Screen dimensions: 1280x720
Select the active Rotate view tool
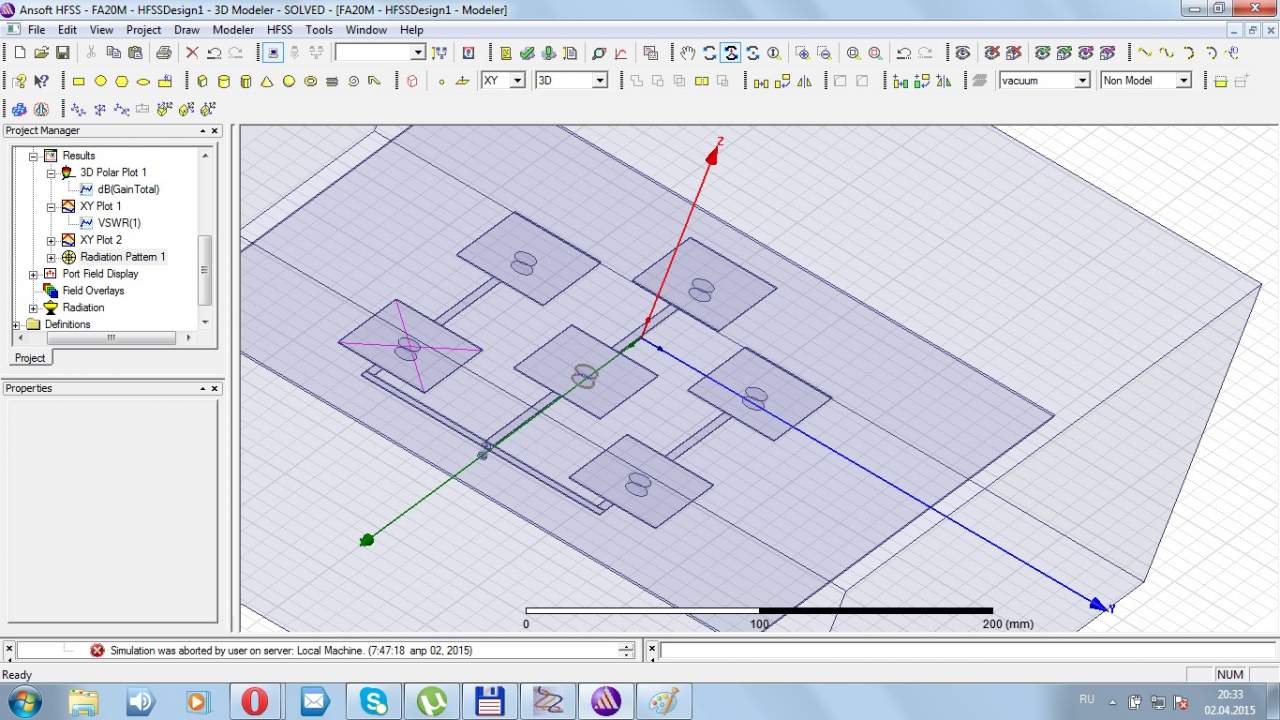731,53
